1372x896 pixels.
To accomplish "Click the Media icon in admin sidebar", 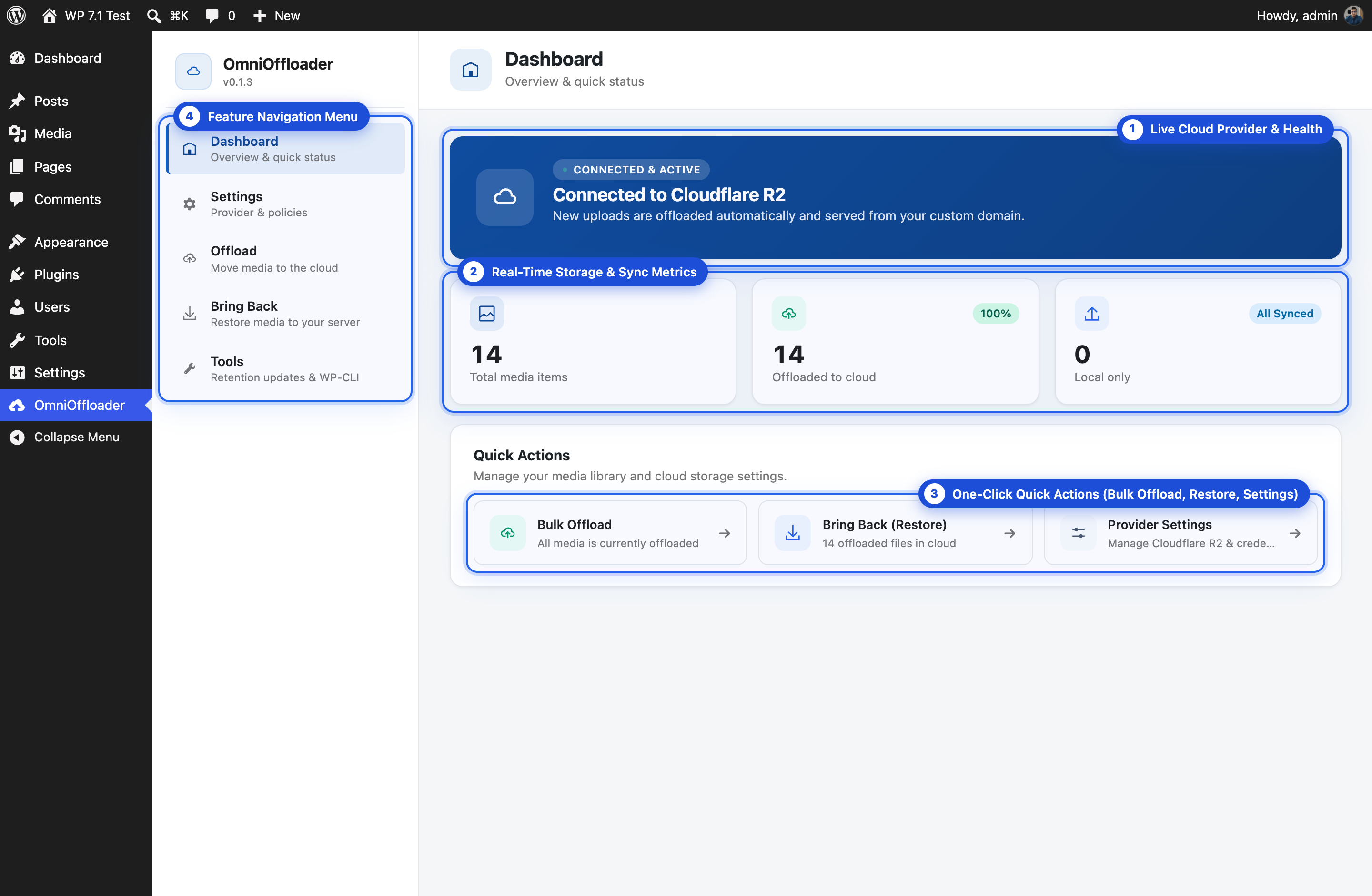I will (x=17, y=134).
